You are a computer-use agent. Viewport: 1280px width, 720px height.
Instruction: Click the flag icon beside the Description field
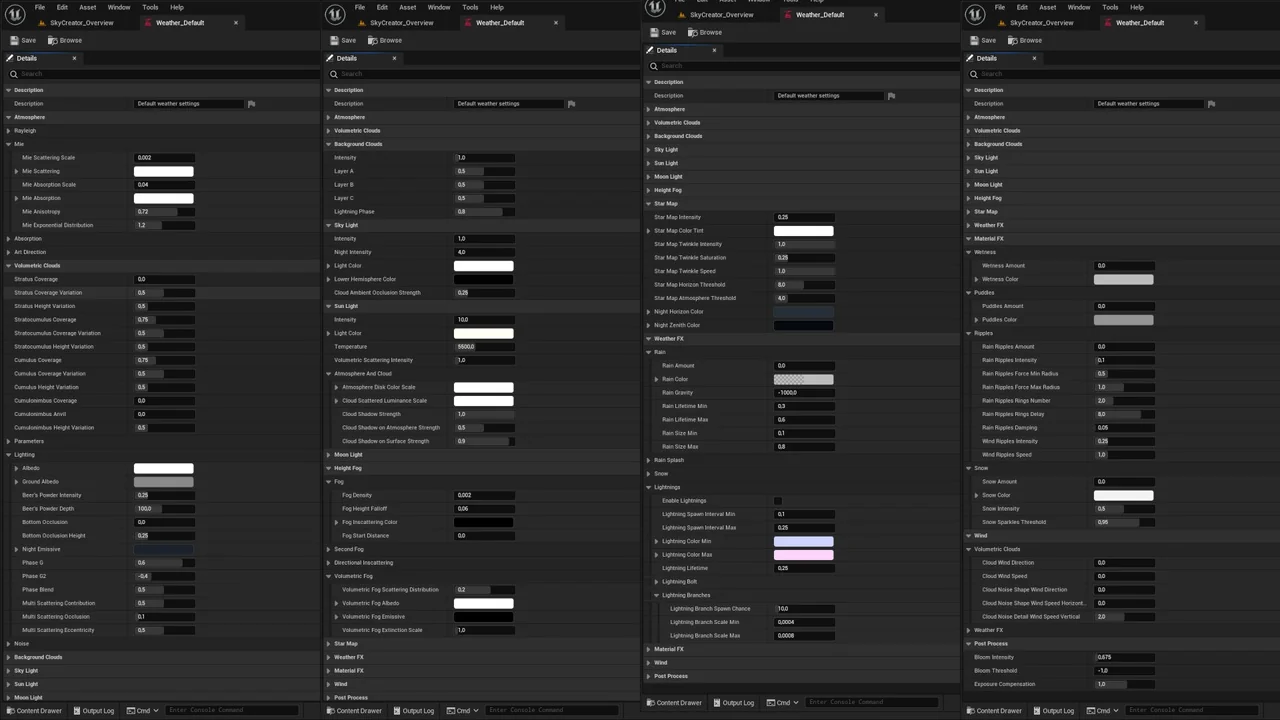891,95
